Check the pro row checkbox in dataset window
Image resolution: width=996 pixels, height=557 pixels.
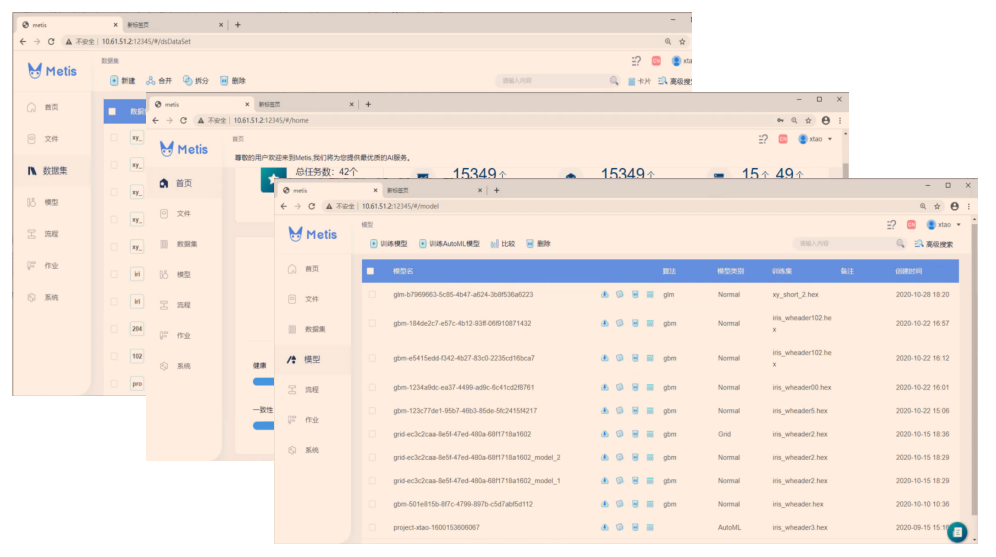click(x=114, y=384)
